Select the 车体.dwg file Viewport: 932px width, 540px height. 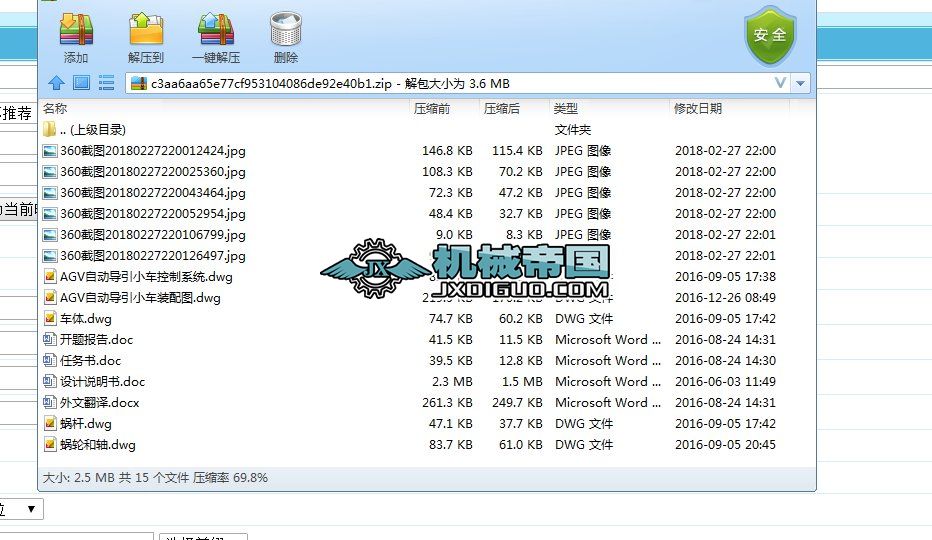click(86, 319)
